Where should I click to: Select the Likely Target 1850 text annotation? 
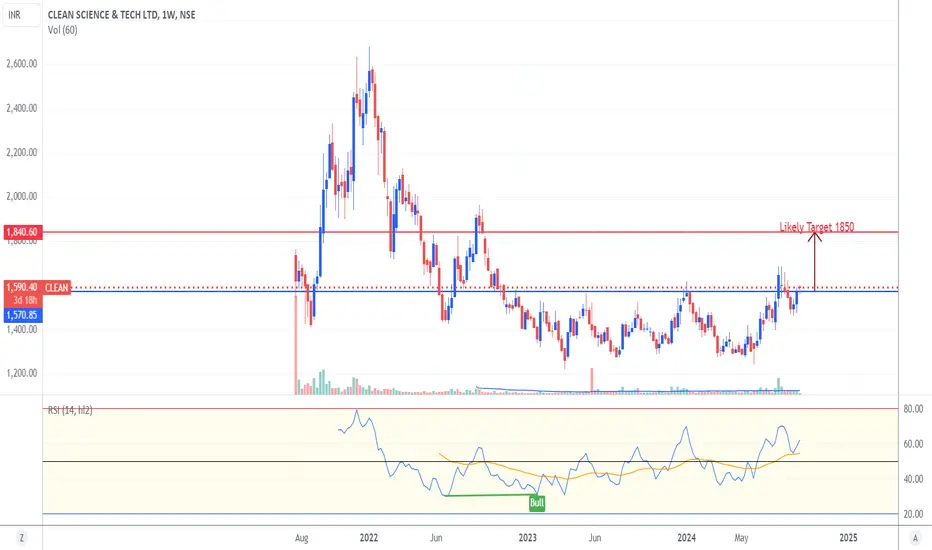[x=817, y=227]
